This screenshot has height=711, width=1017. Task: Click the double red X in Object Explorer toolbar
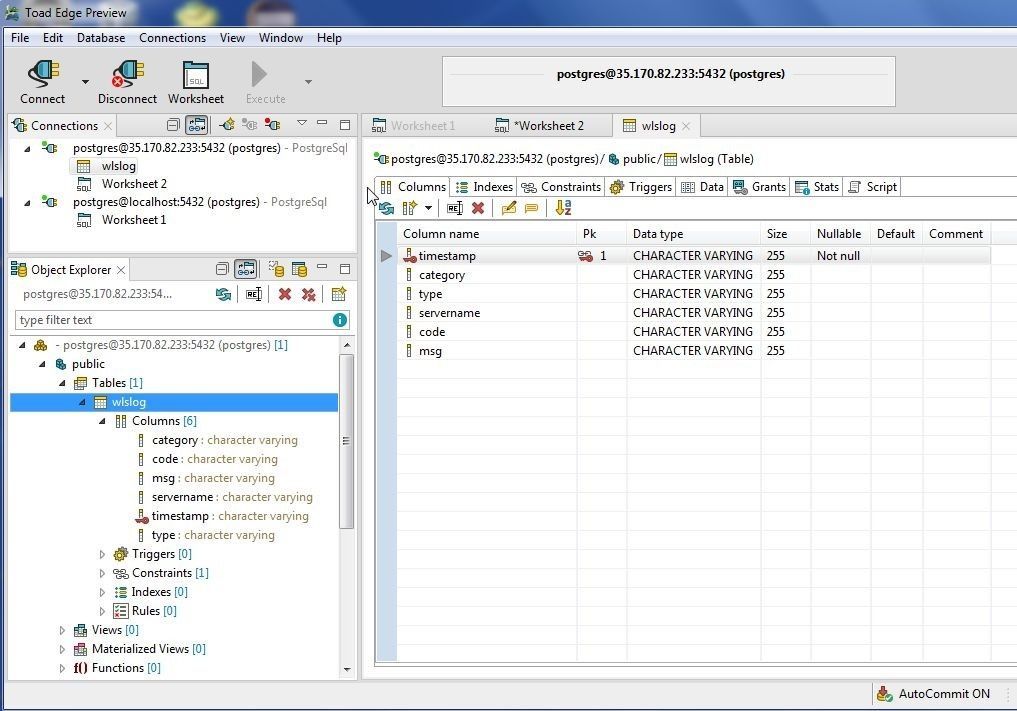309,295
